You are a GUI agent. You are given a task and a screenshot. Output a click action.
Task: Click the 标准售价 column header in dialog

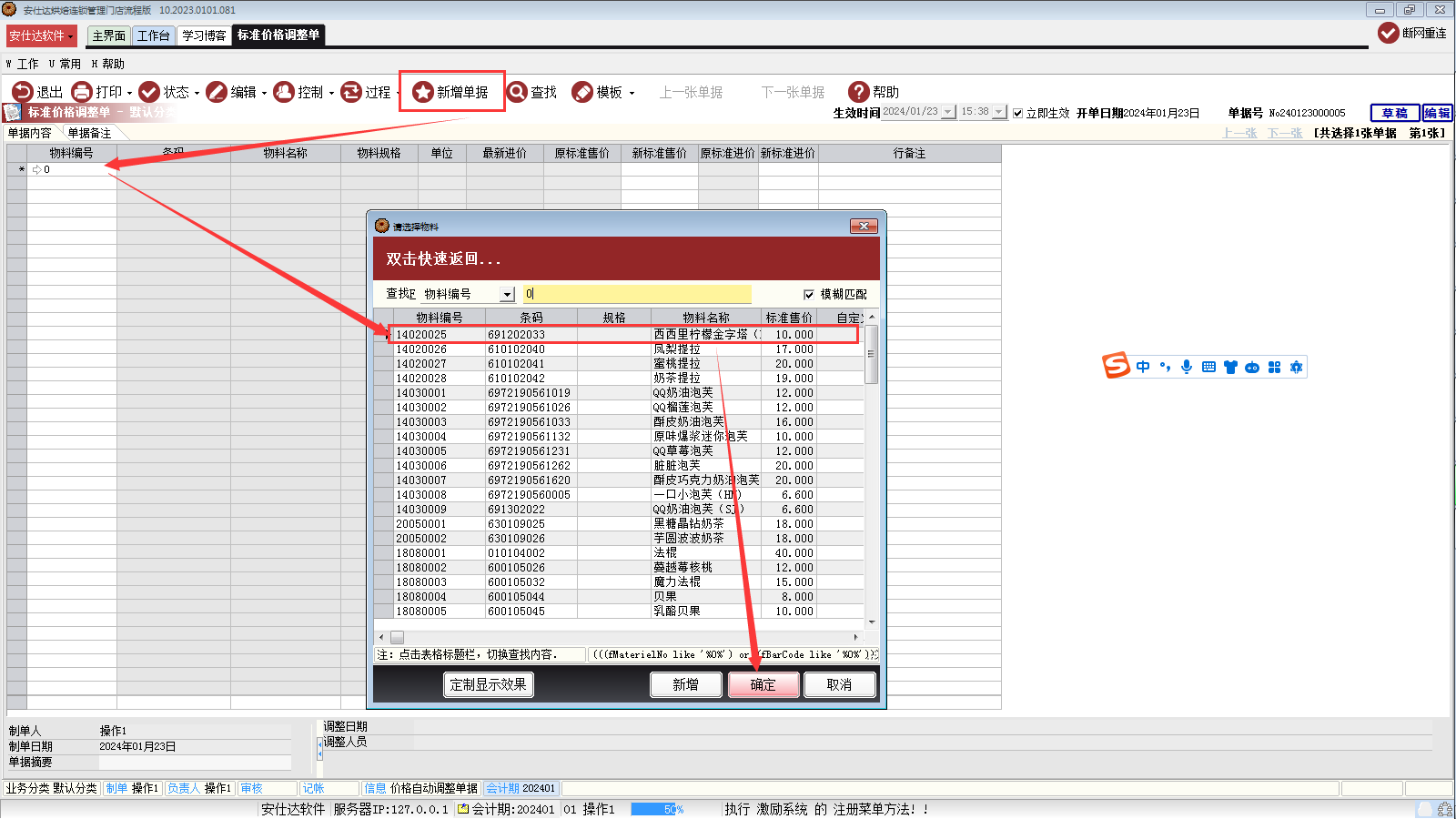coord(789,318)
